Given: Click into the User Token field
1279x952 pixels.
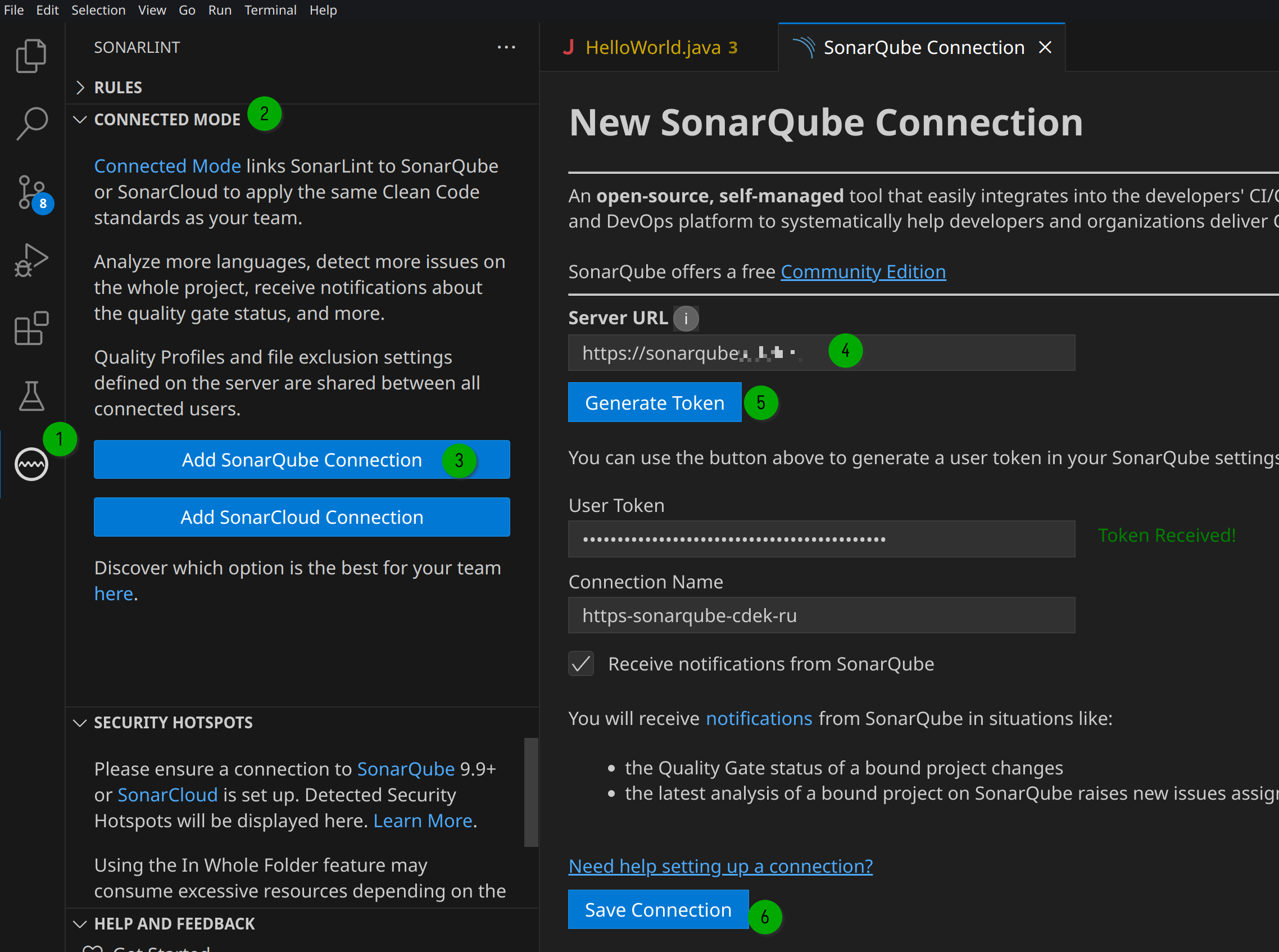Looking at the screenshot, I should 822,540.
